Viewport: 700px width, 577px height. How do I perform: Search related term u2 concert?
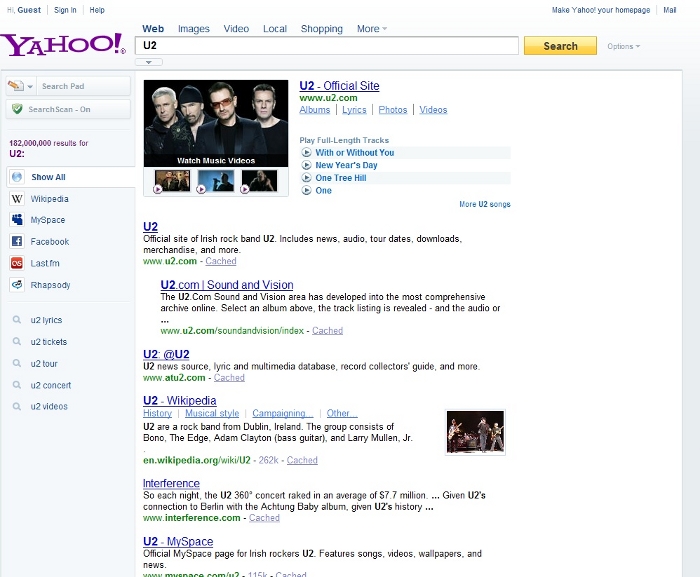tap(51, 385)
